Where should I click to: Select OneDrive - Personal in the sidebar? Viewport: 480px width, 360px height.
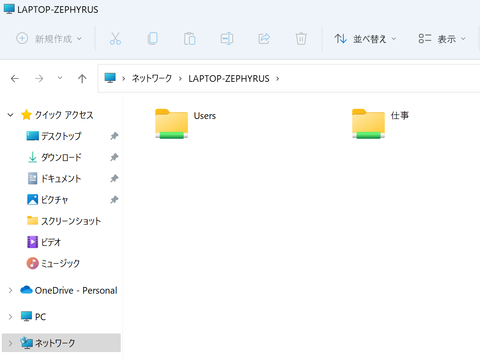[x=69, y=290]
